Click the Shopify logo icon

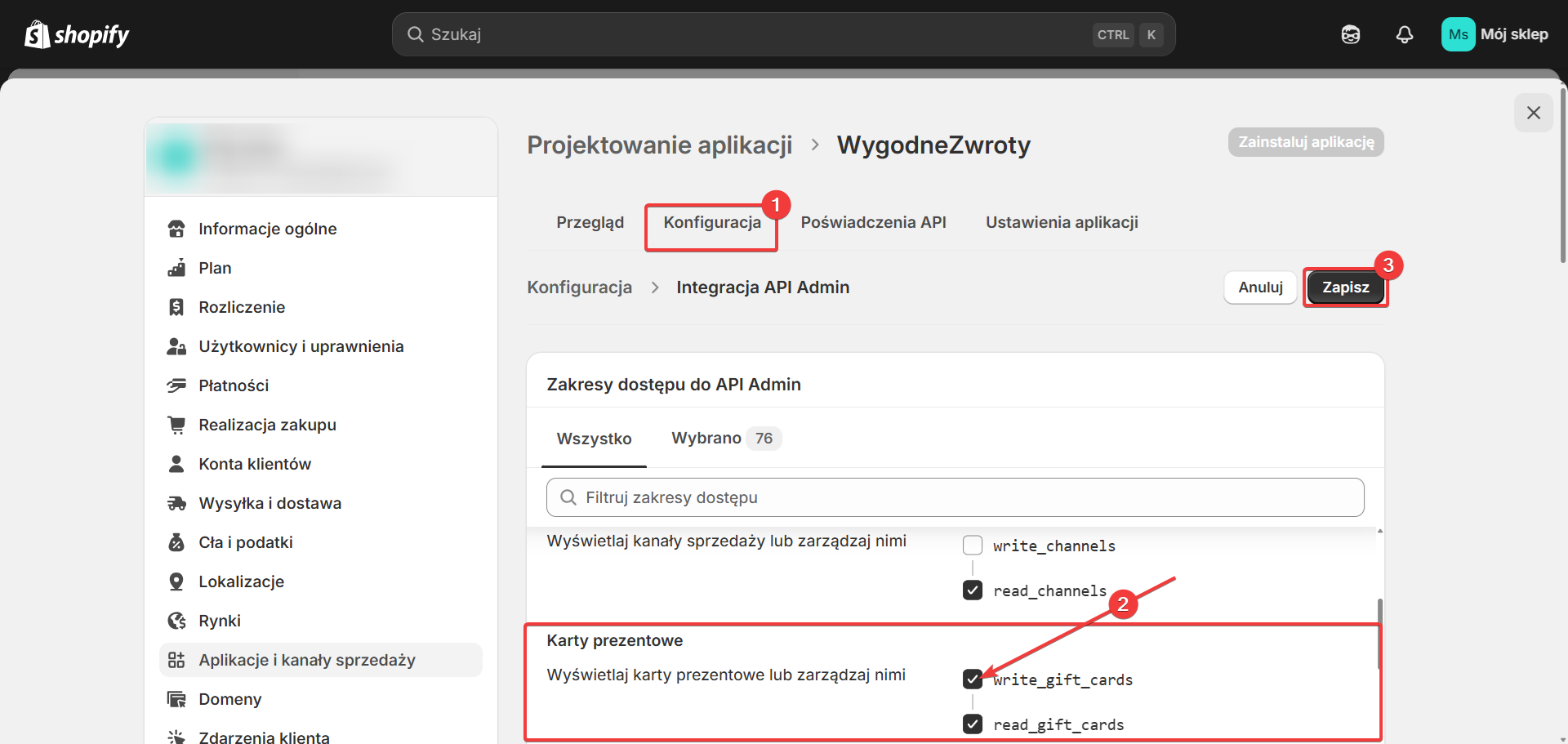click(x=38, y=34)
